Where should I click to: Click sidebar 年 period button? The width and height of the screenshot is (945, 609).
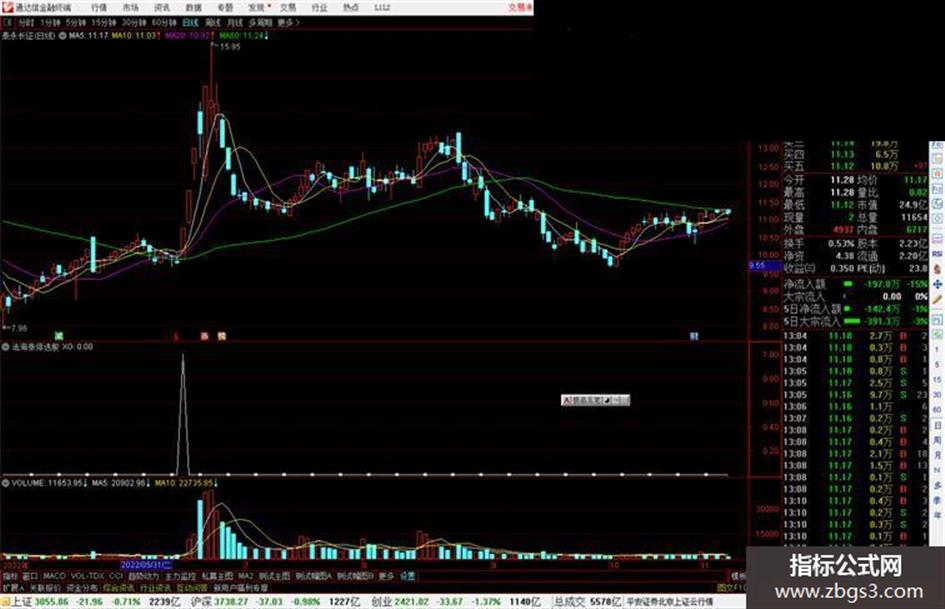tap(937, 516)
